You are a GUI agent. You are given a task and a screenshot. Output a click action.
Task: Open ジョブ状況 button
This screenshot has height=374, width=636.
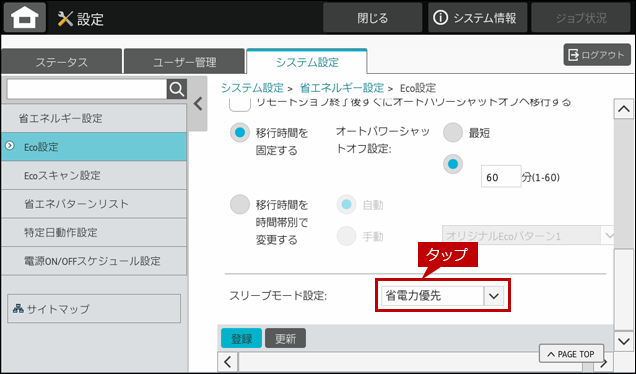581,18
